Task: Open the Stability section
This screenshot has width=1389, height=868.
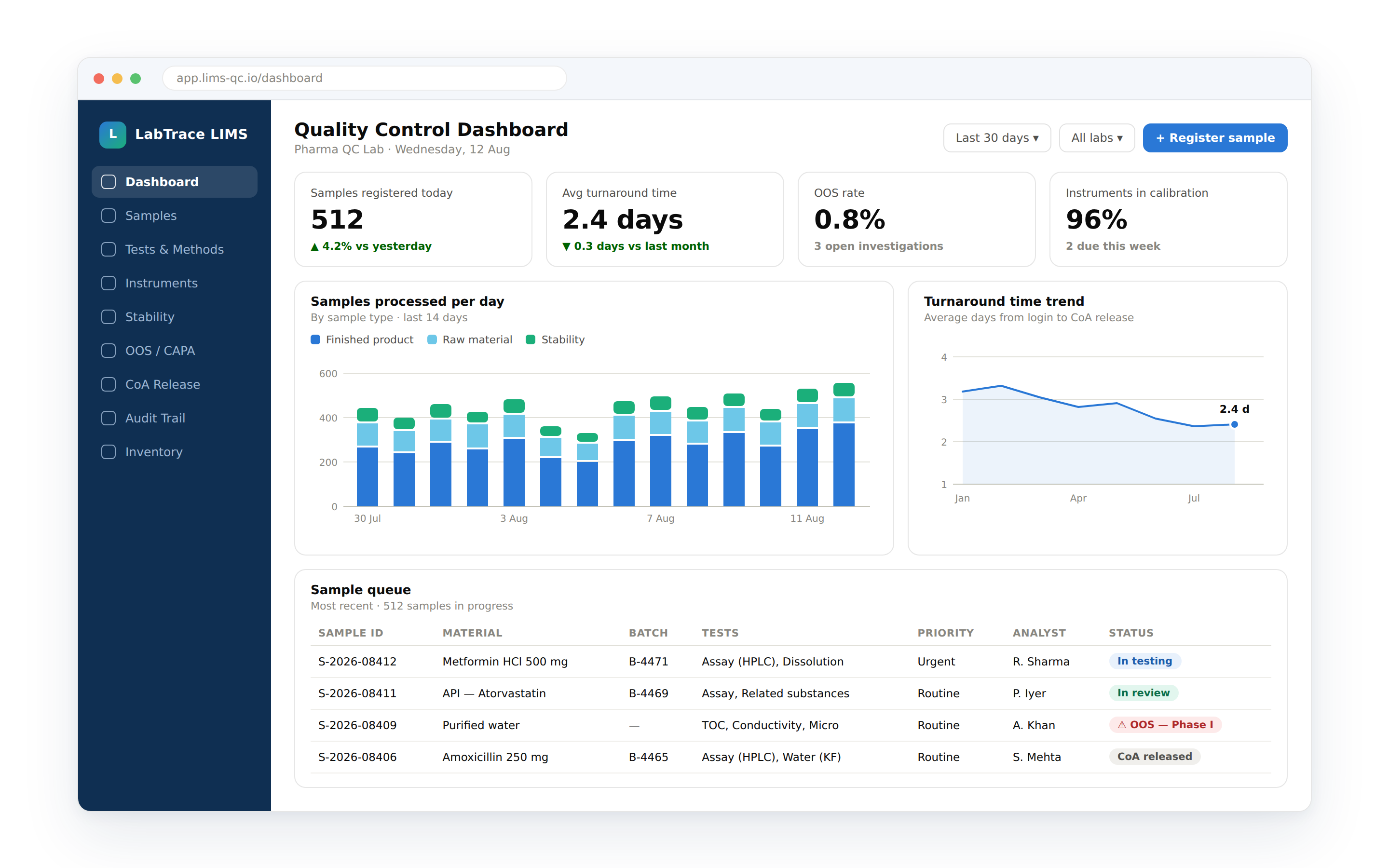Action: click(175, 317)
